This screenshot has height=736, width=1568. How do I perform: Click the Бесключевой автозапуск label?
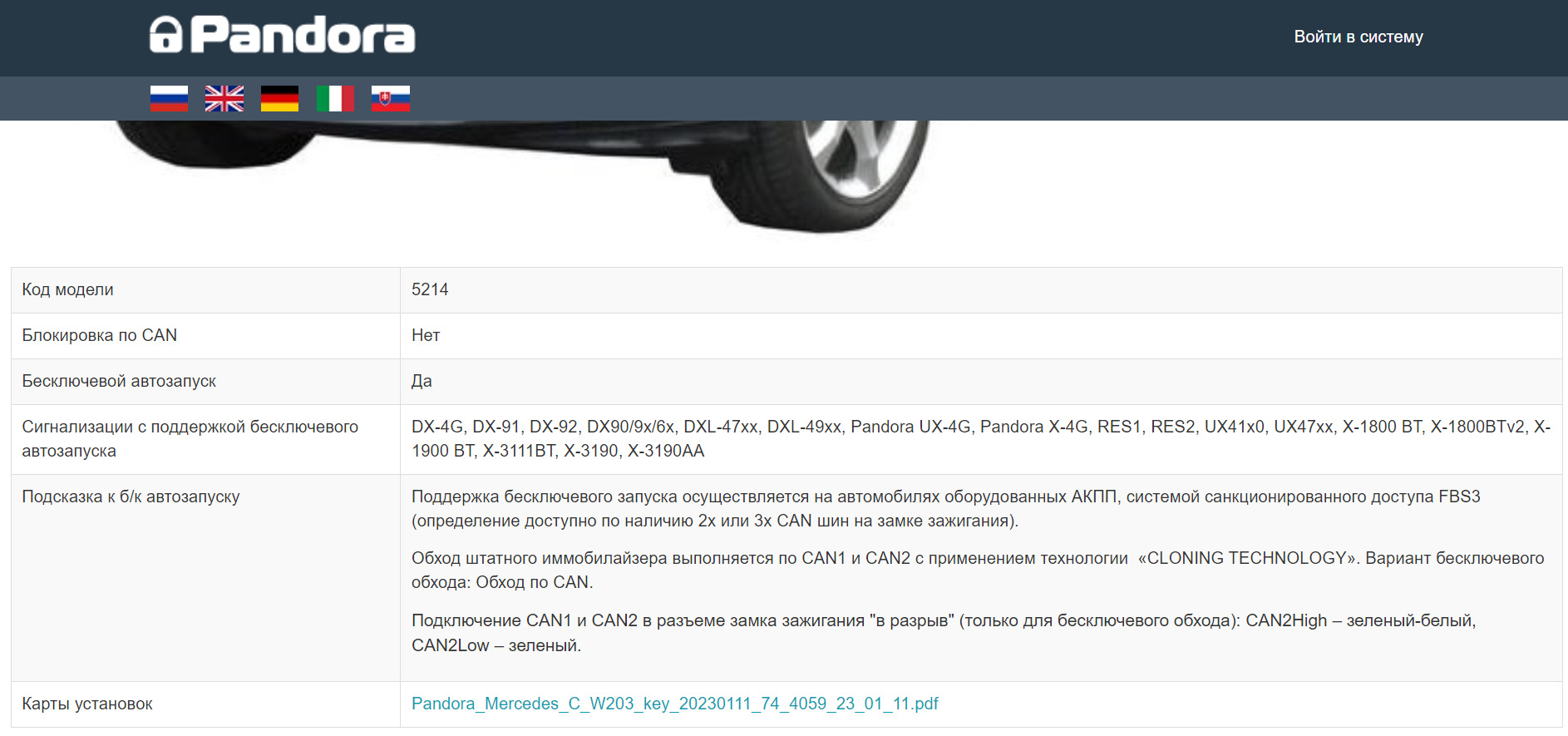119,381
